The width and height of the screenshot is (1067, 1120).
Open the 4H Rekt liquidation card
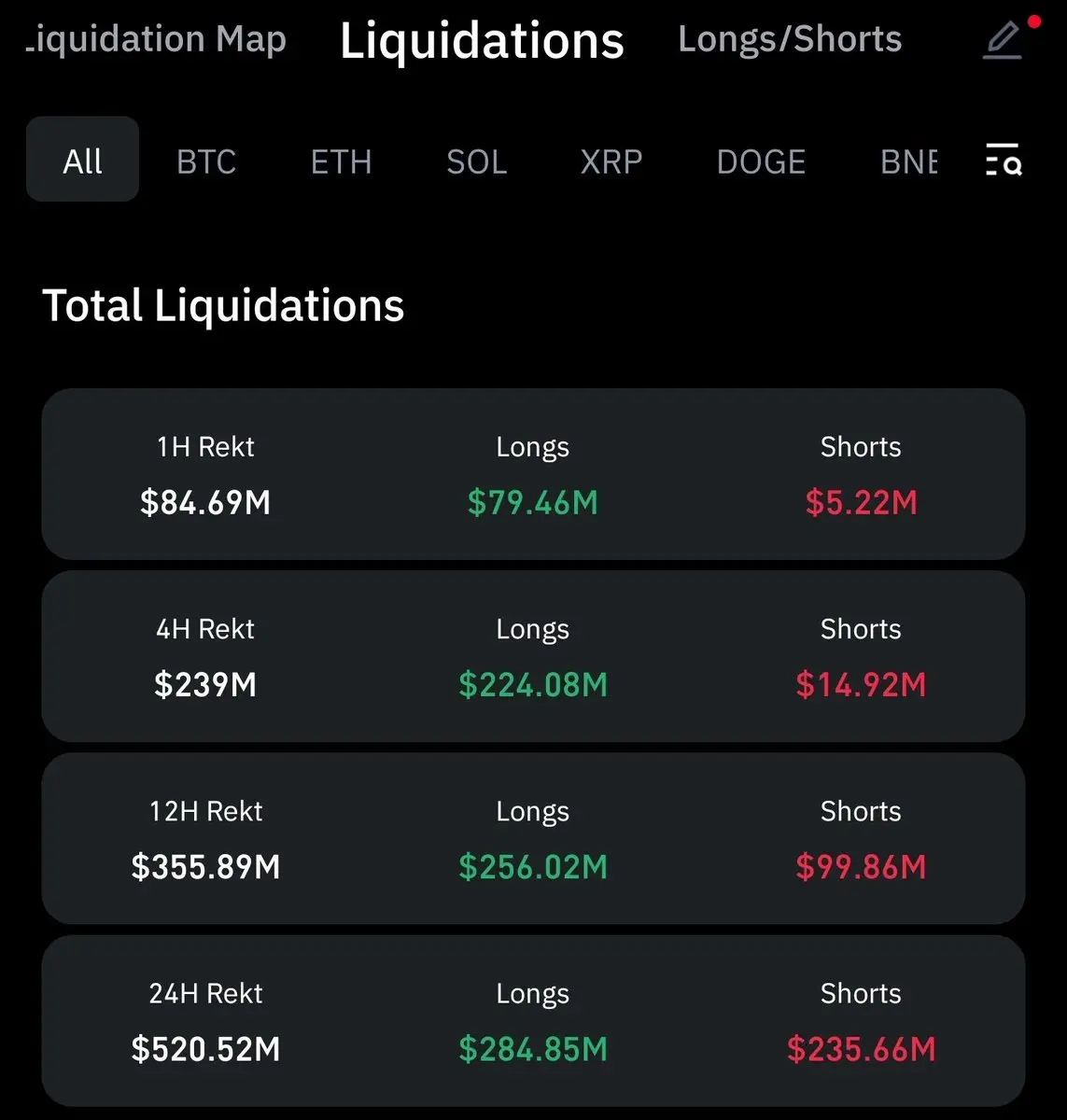[x=532, y=656]
